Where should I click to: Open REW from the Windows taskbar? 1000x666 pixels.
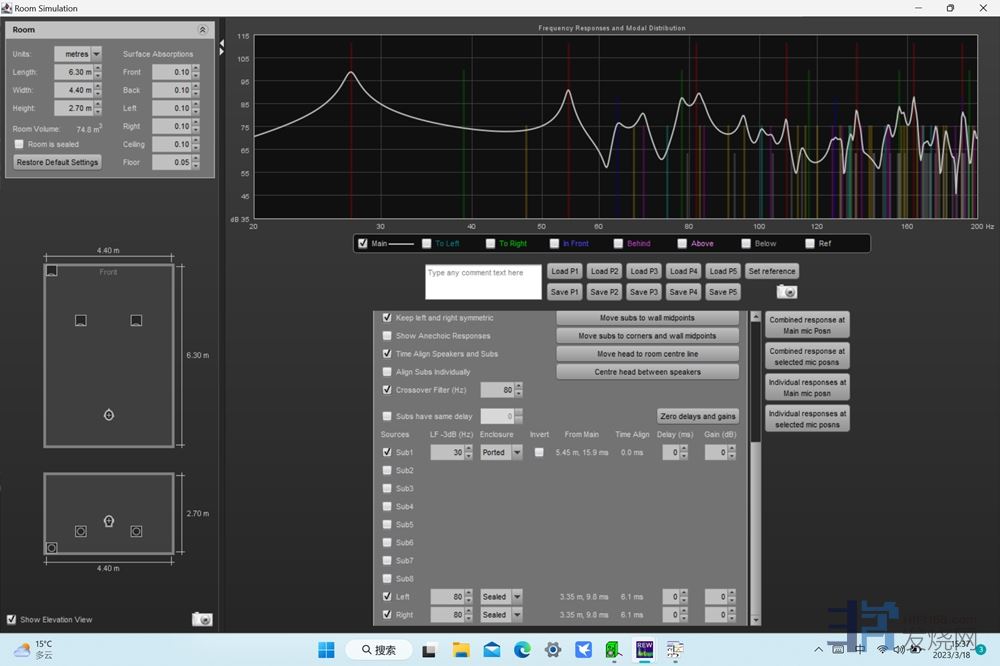click(x=645, y=650)
